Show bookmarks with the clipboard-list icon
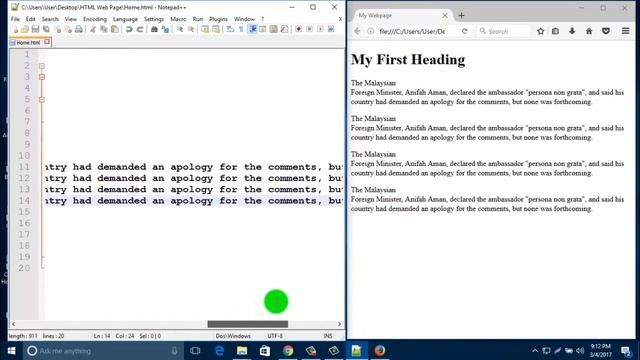The image size is (640, 360). [x=556, y=31]
